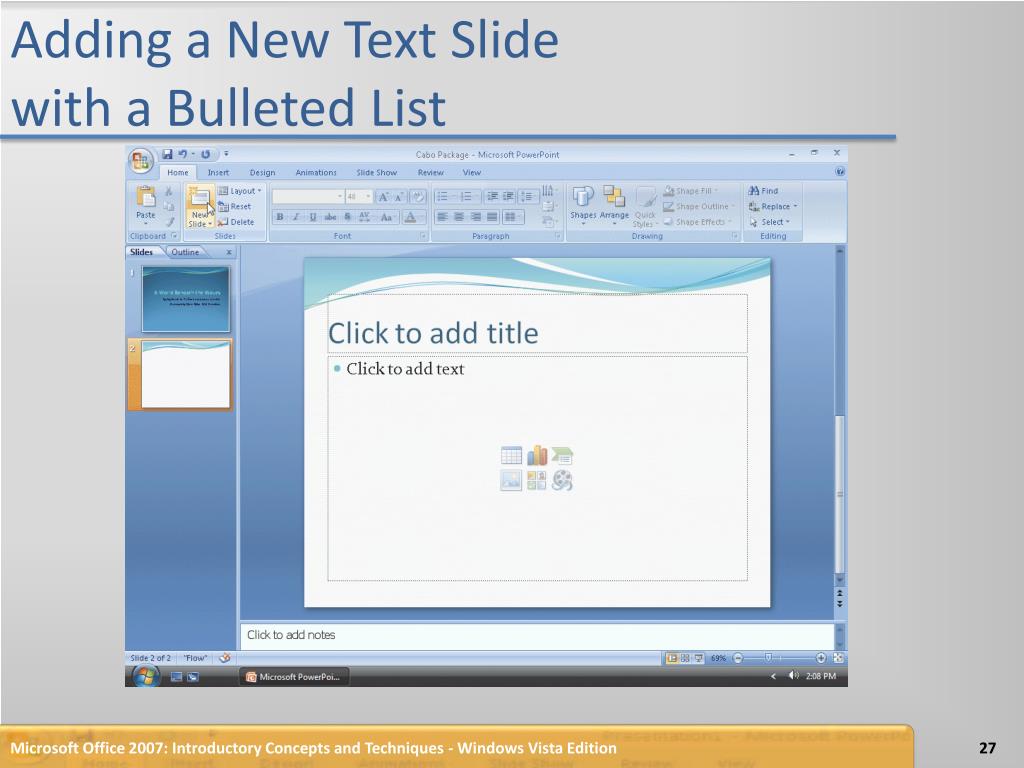Open the Font dialog launcher

click(423, 236)
